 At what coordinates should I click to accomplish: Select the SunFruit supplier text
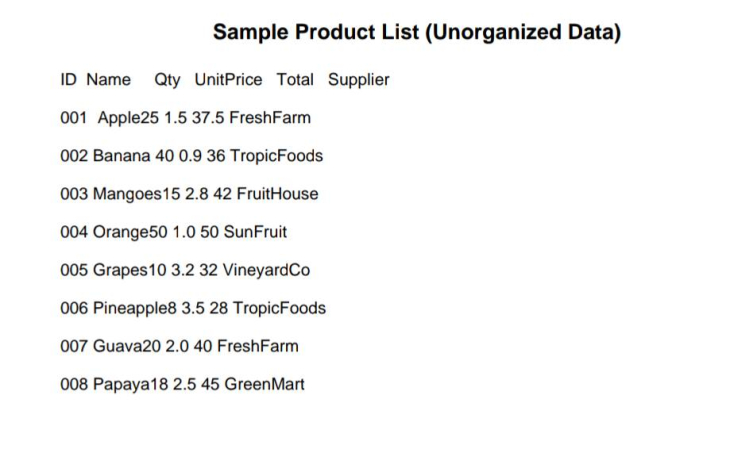tap(255, 232)
